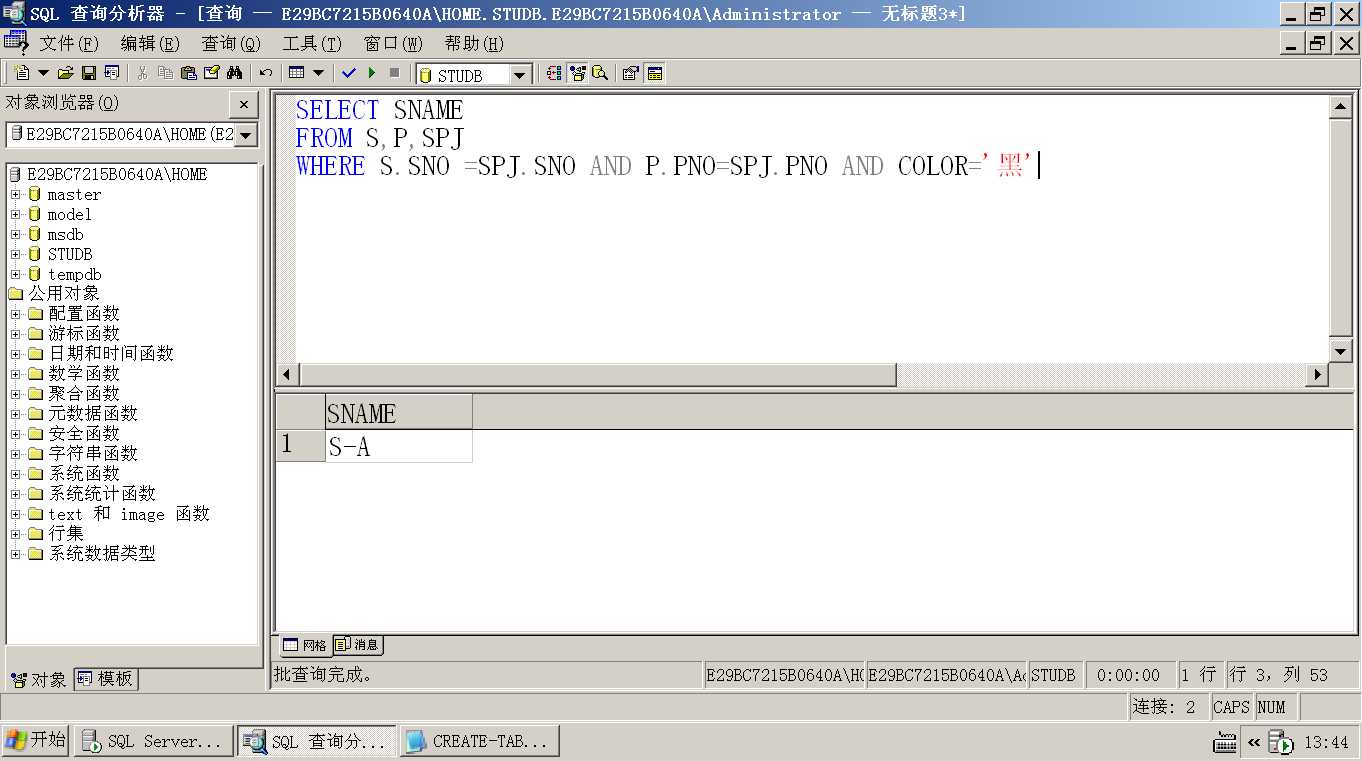Open the 帮助(H) menu
The height and width of the screenshot is (761, 1362).
474,43
